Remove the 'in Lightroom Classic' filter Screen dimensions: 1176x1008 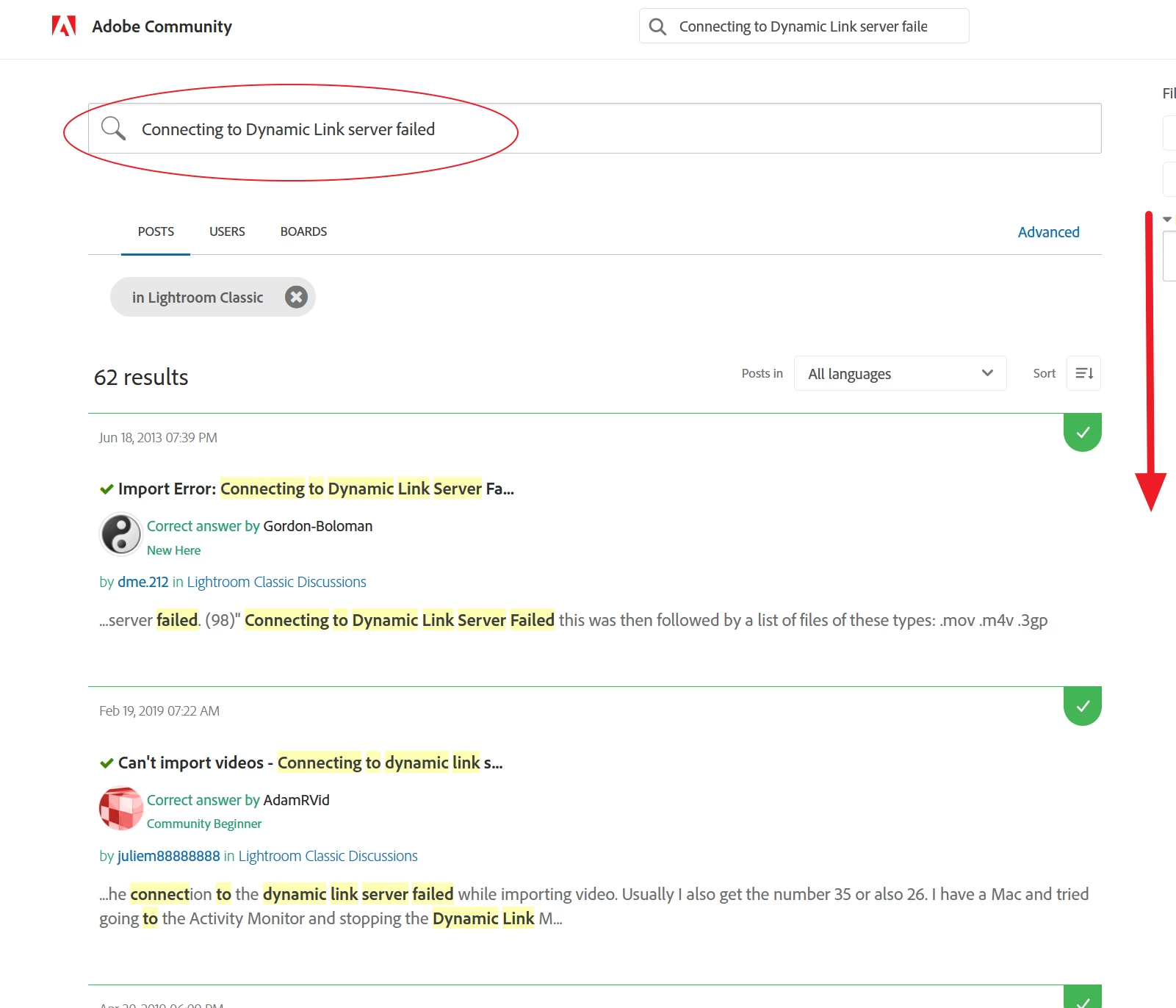296,297
